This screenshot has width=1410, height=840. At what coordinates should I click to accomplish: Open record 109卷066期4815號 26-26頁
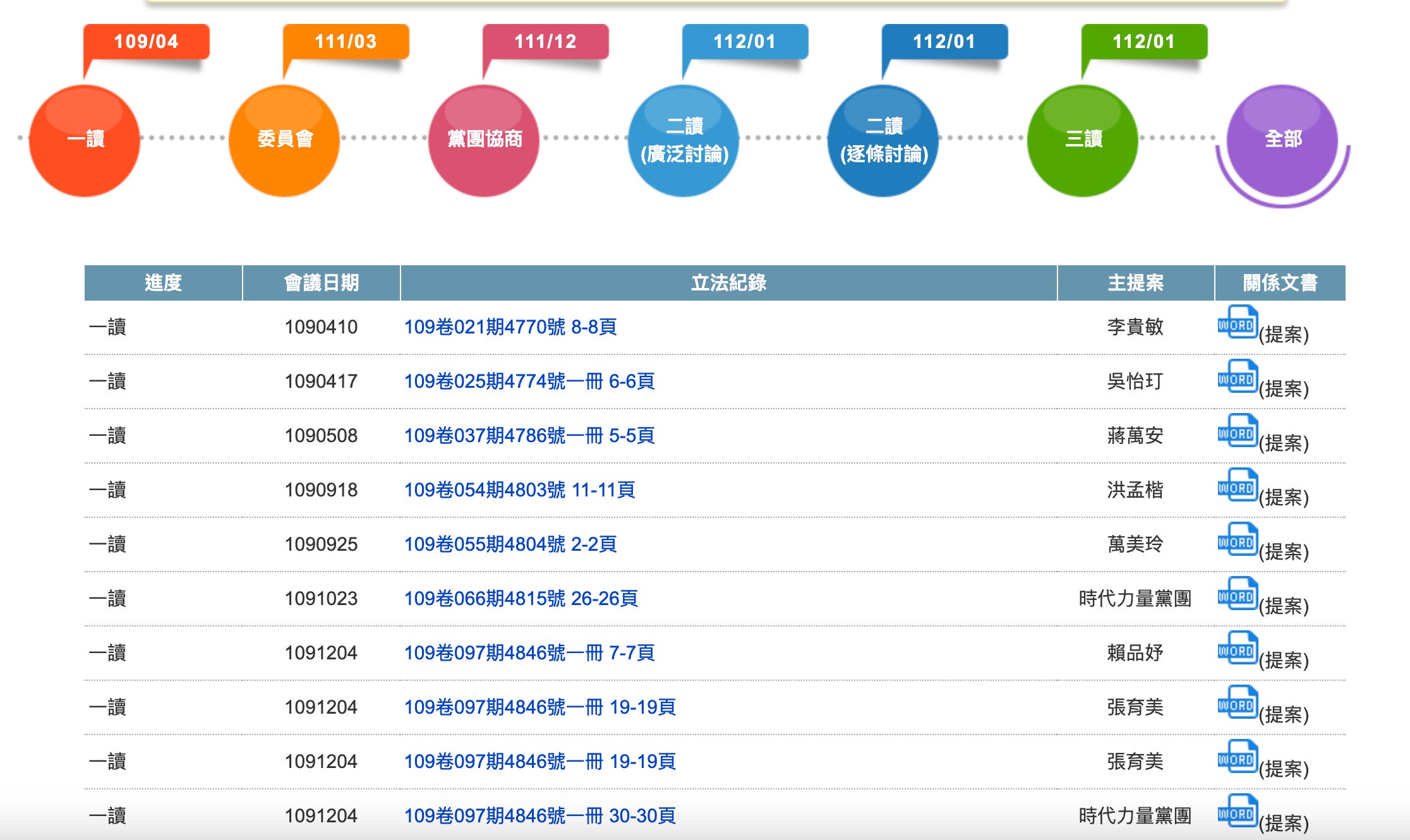[x=521, y=599]
